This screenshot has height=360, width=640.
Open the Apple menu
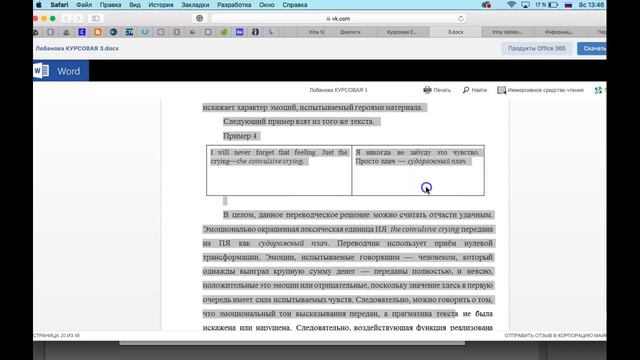click(39, 5)
